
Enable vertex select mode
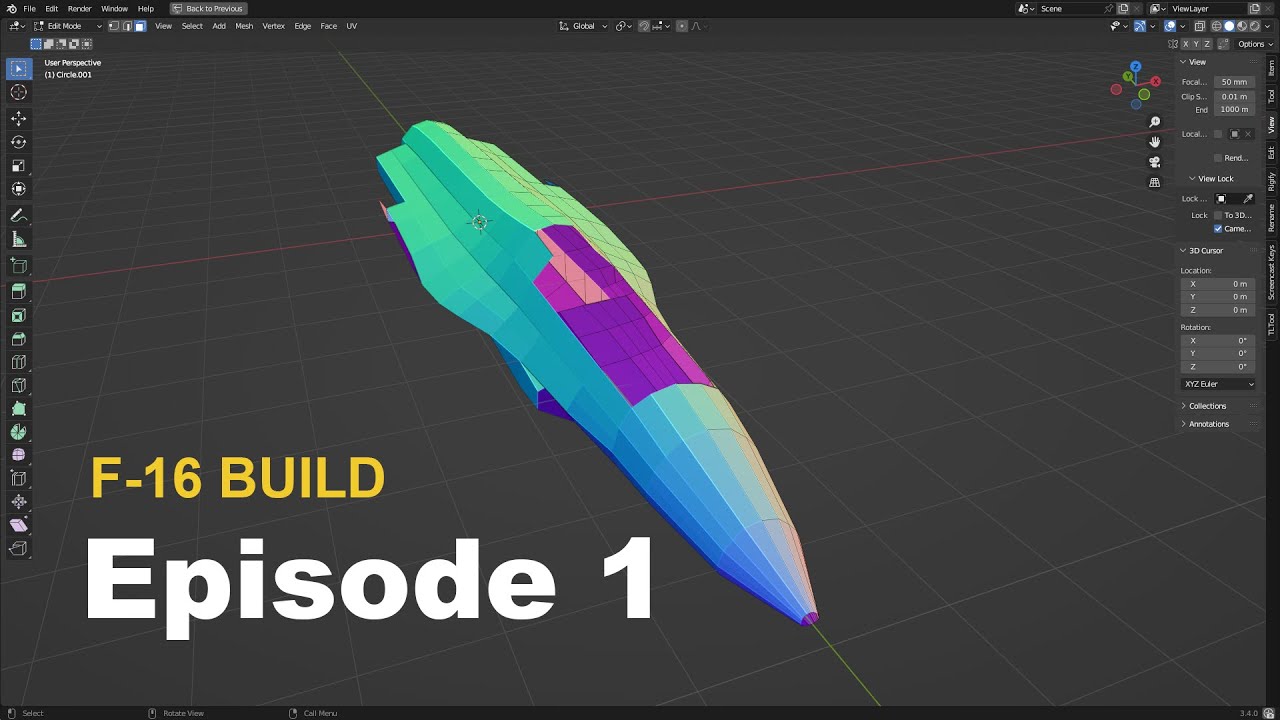[114, 26]
